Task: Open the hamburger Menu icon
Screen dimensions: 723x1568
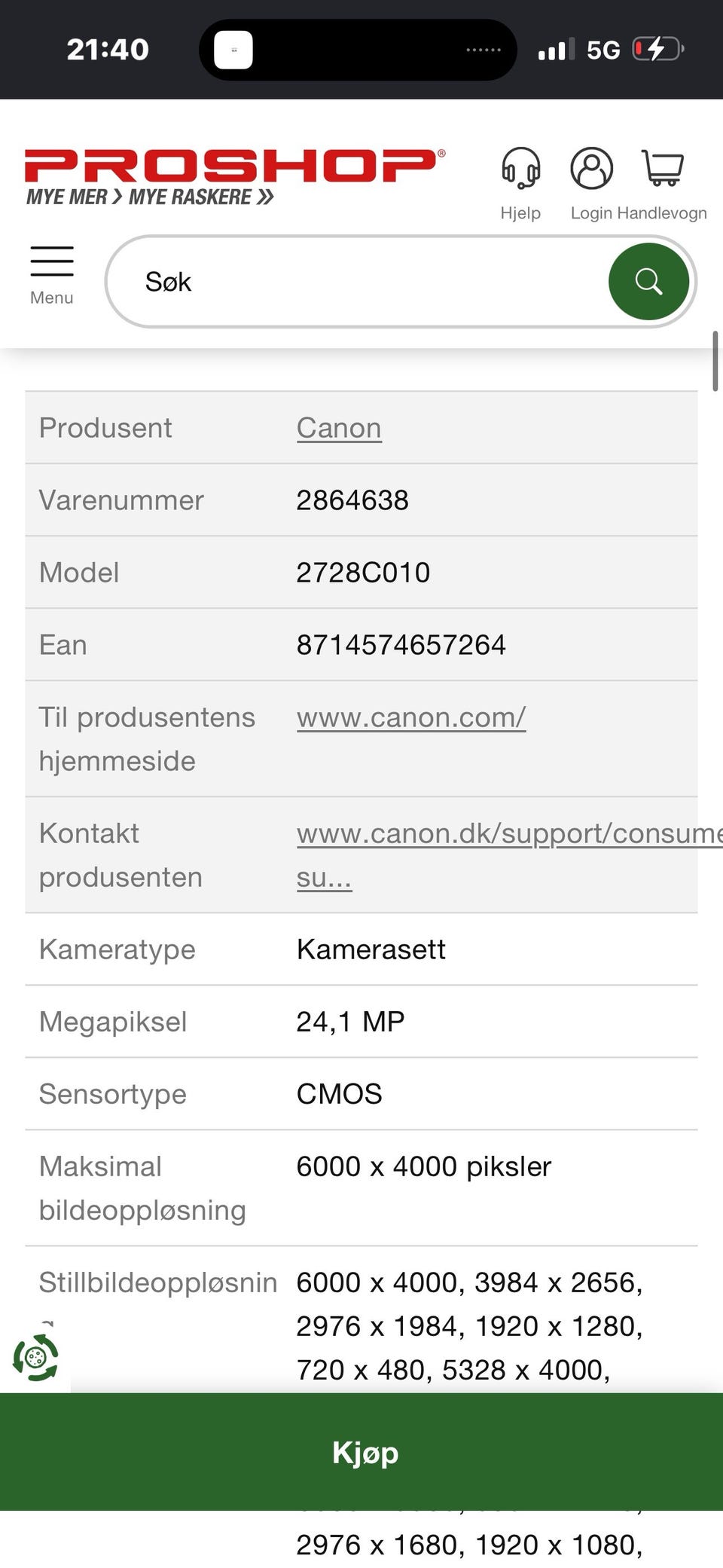Action: [x=52, y=275]
